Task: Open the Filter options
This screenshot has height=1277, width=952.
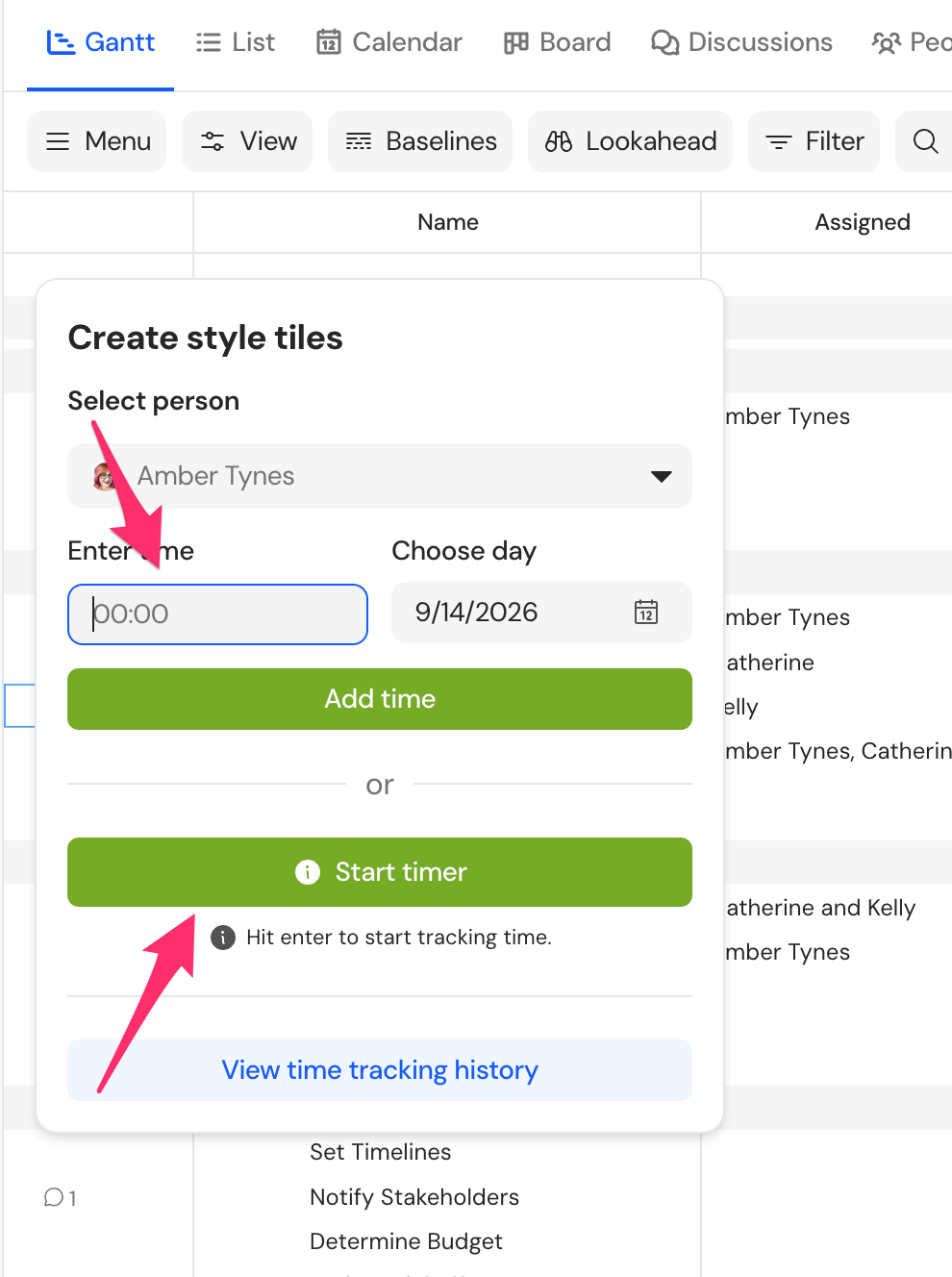Action: pyautogui.click(x=814, y=141)
